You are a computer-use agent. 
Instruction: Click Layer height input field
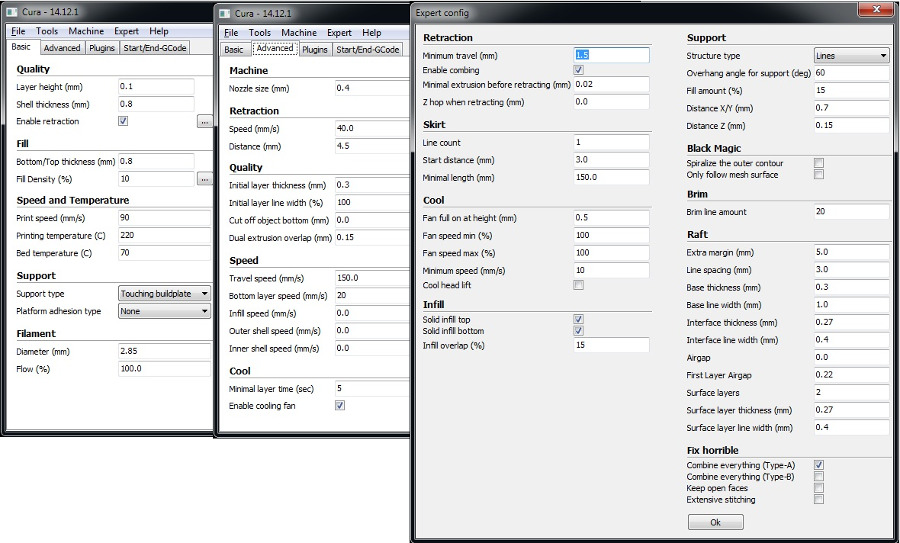[156, 87]
